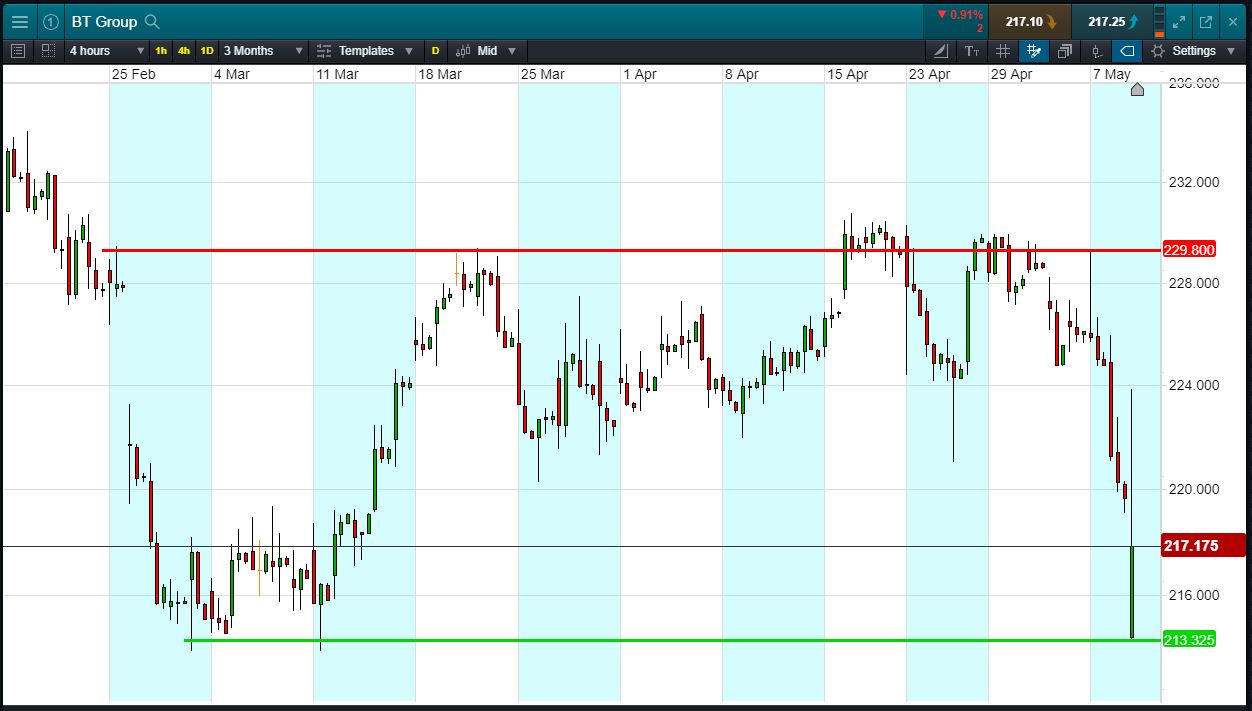Click the BT Group instrument name
Viewport: 1252px width, 711px height.
(104, 21)
